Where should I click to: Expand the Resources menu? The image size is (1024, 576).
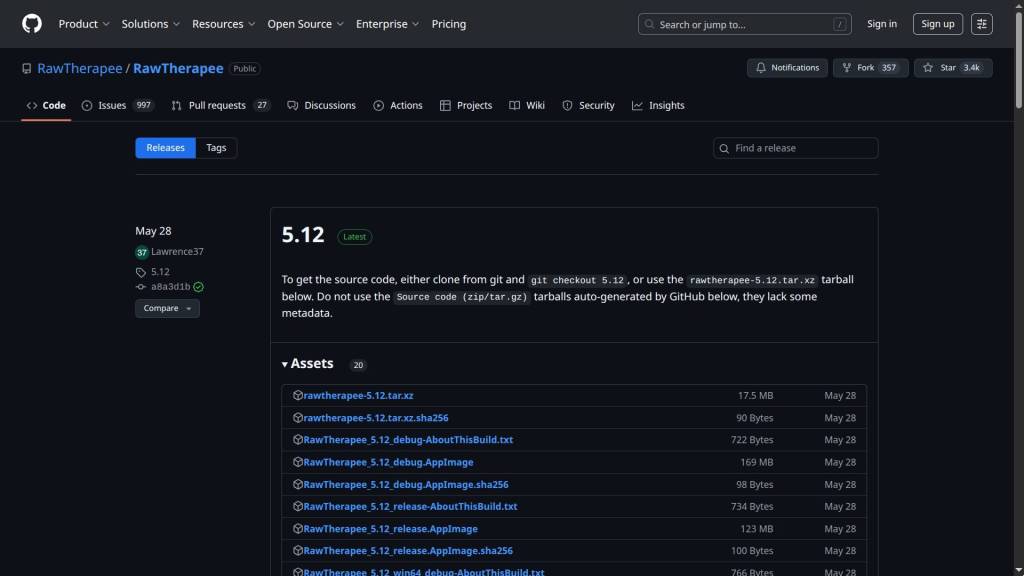coord(223,24)
